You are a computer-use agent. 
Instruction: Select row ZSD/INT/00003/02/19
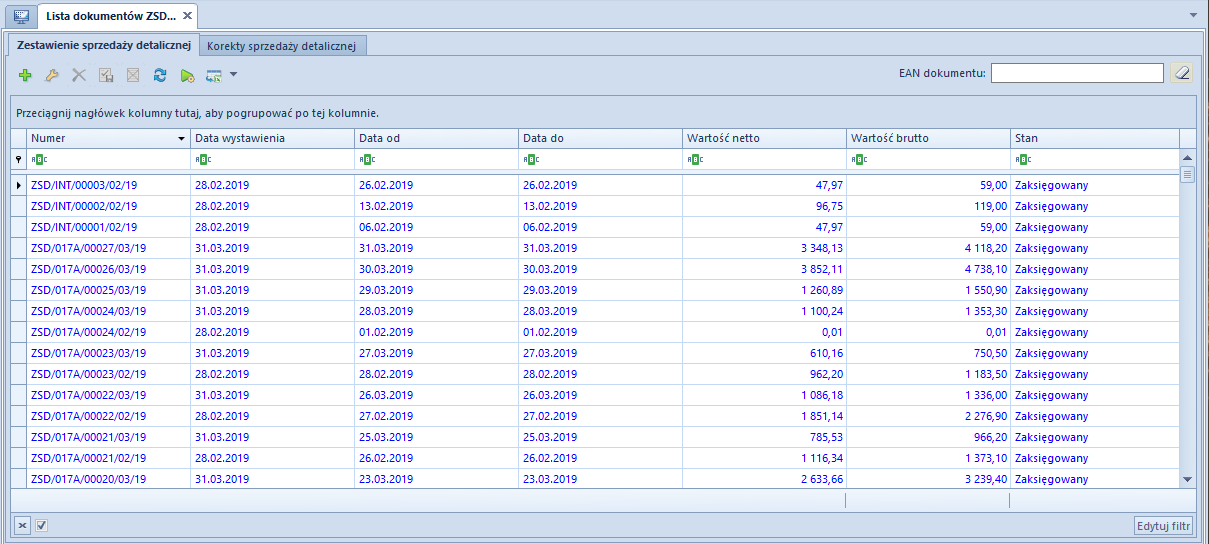pos(595,185)
